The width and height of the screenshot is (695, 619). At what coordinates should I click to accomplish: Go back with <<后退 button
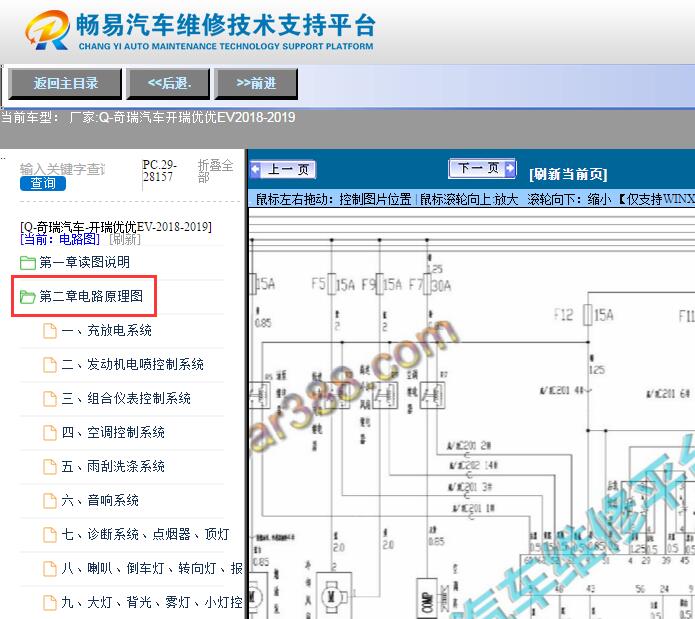(x=168, y=83)
